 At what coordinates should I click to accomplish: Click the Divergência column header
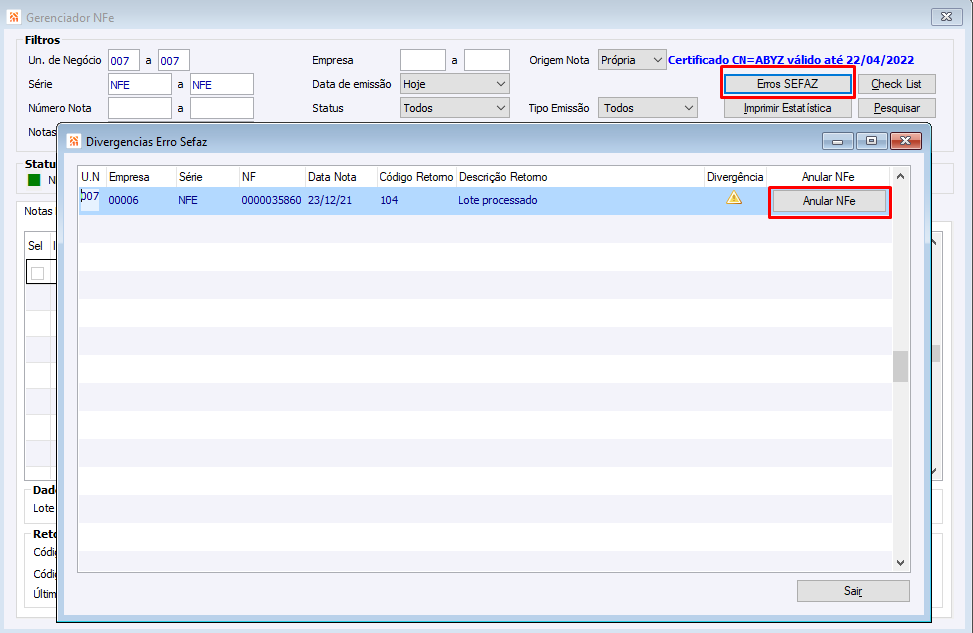pos(735,177)
